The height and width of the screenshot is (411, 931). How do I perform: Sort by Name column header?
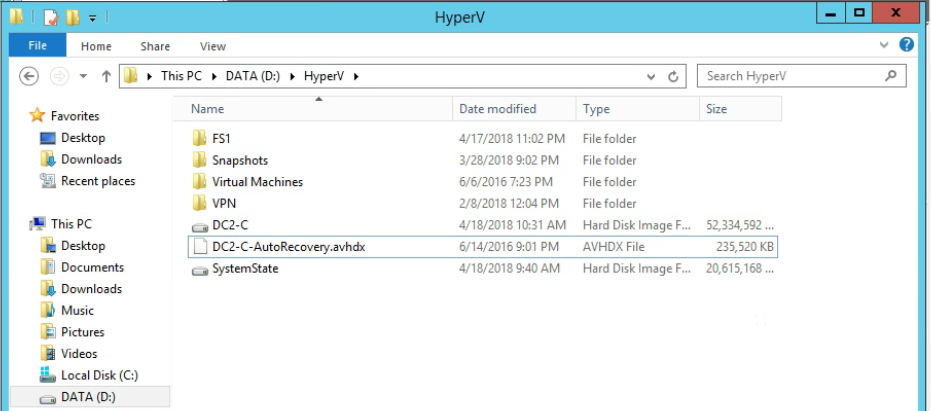(x=312, y=109)
